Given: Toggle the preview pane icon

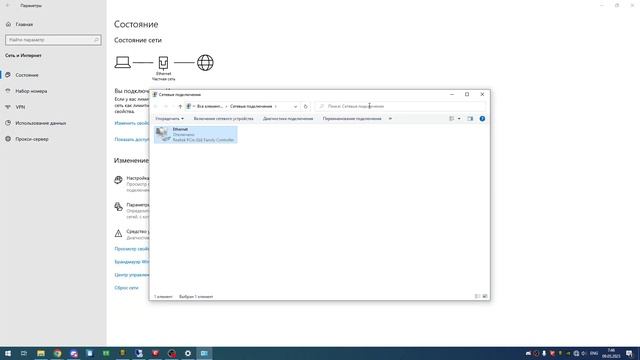Looking at the screenshot, I should [x=470, y=119].
